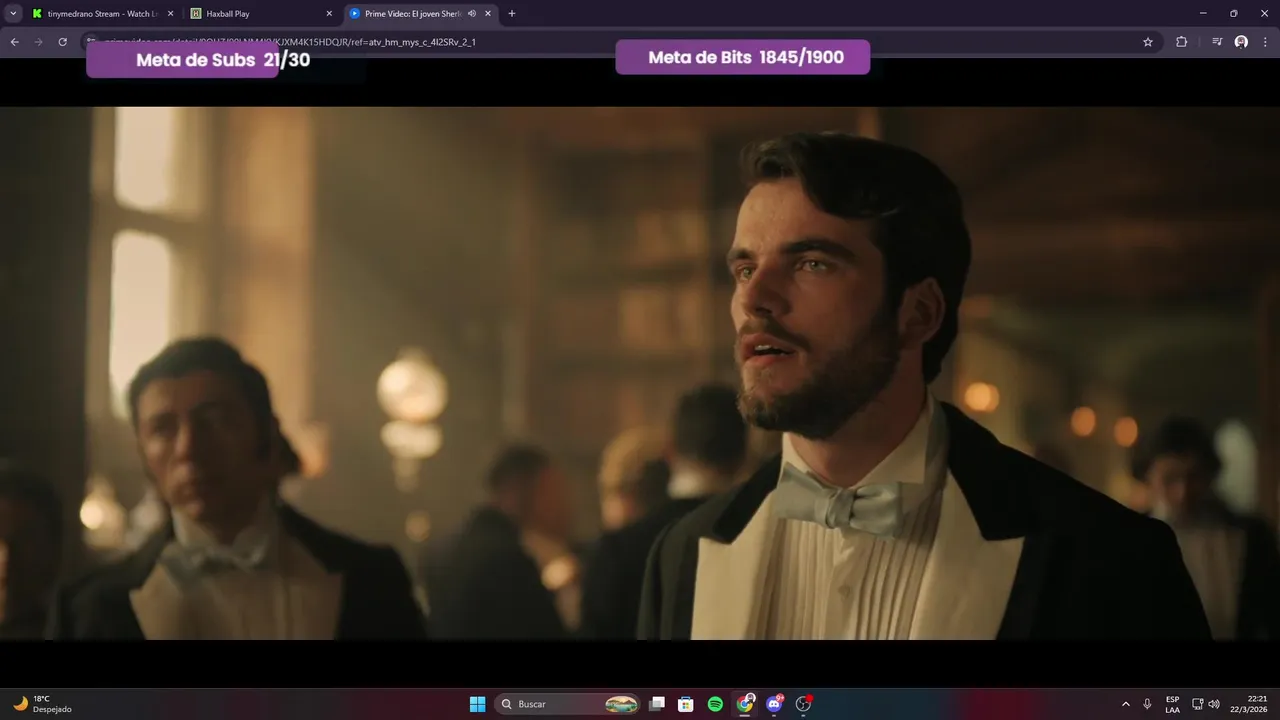Click the Meta de Bits 1845/1900 overlay
Viewport: 1280px width, 720px height.
click(x=743, y=57)
